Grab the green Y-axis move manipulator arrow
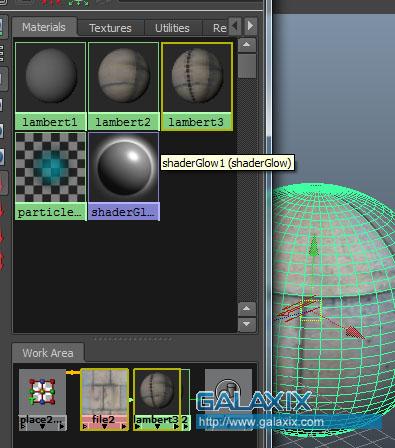The width and height of the screenshot is (395, 448). 313,247
